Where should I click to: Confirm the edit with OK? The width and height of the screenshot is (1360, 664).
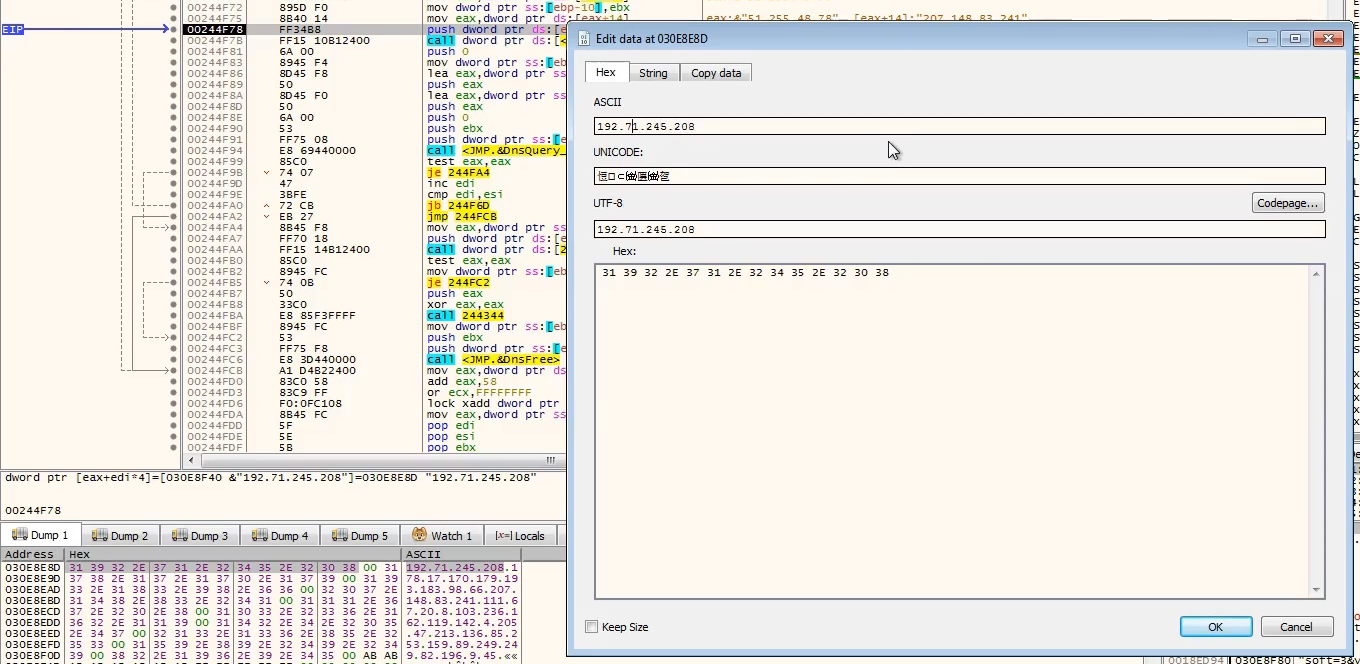1215,627
